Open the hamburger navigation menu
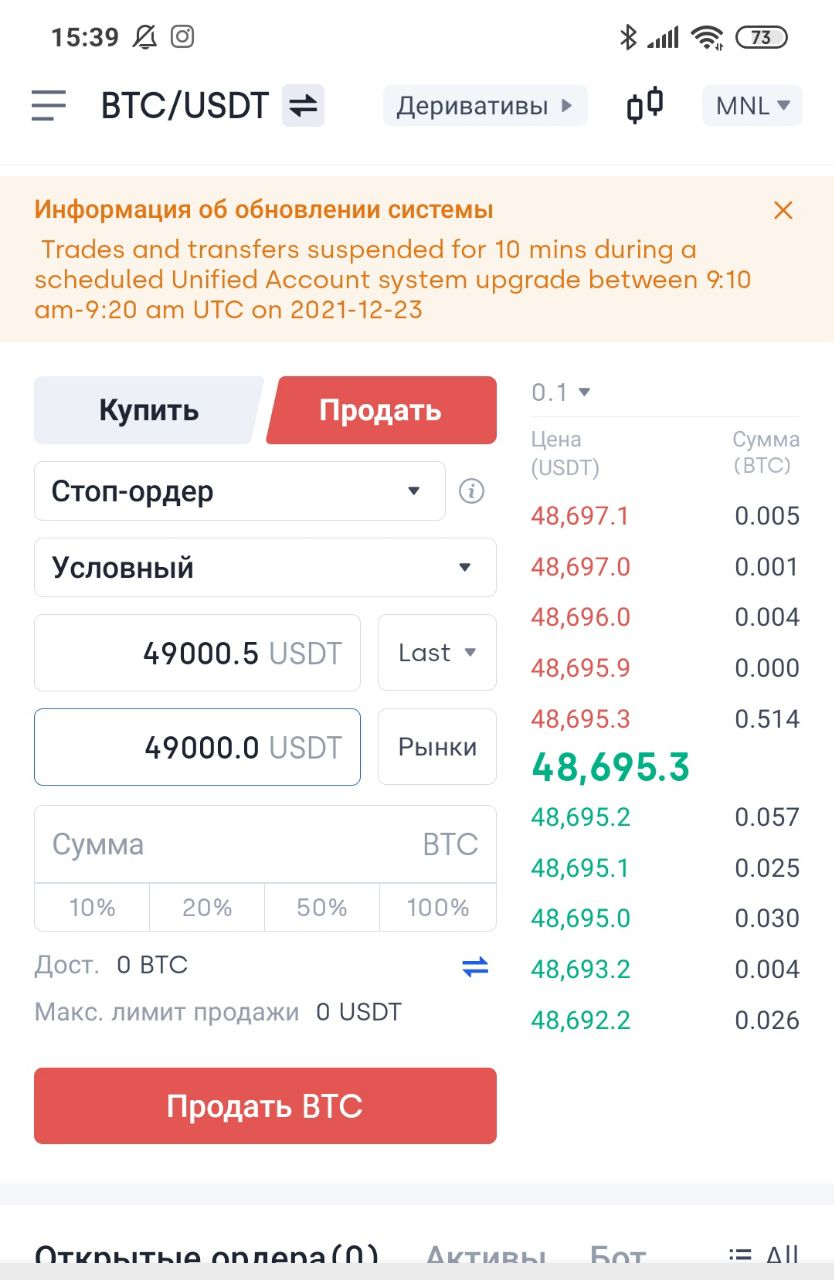 (x=48, y=105)
